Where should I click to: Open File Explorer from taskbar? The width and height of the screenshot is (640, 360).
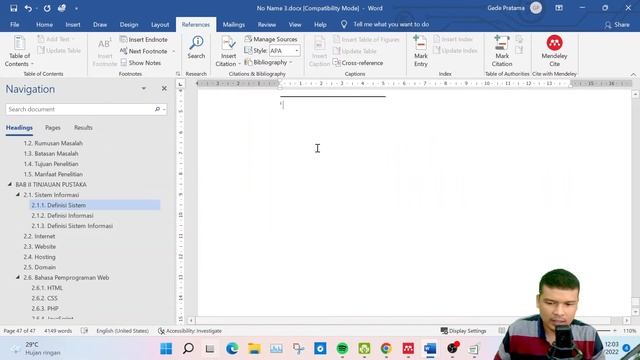point(254,349)
